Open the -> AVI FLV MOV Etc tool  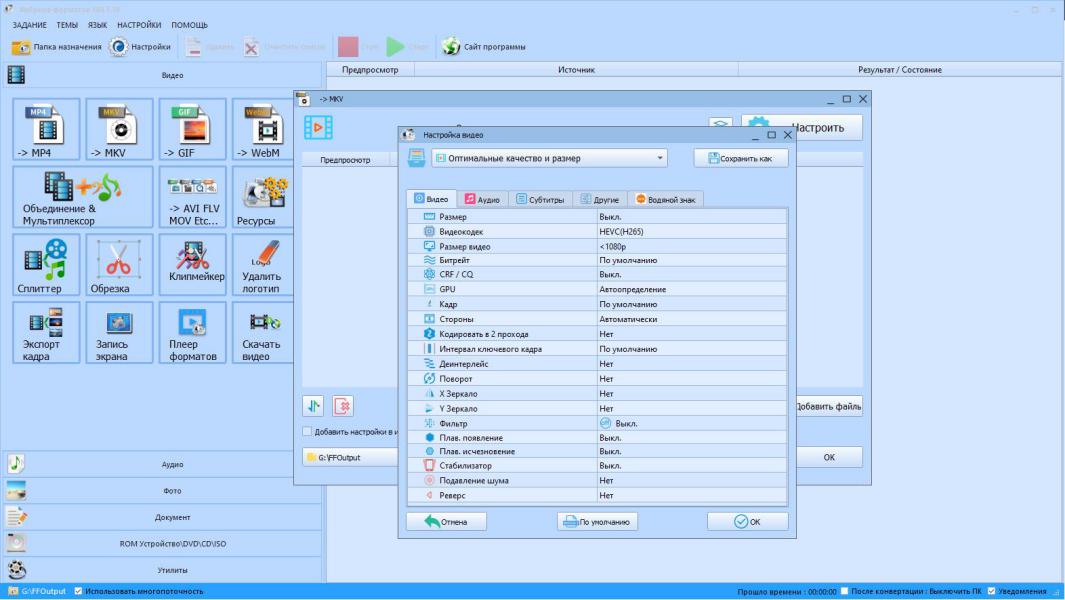[193, 197]
